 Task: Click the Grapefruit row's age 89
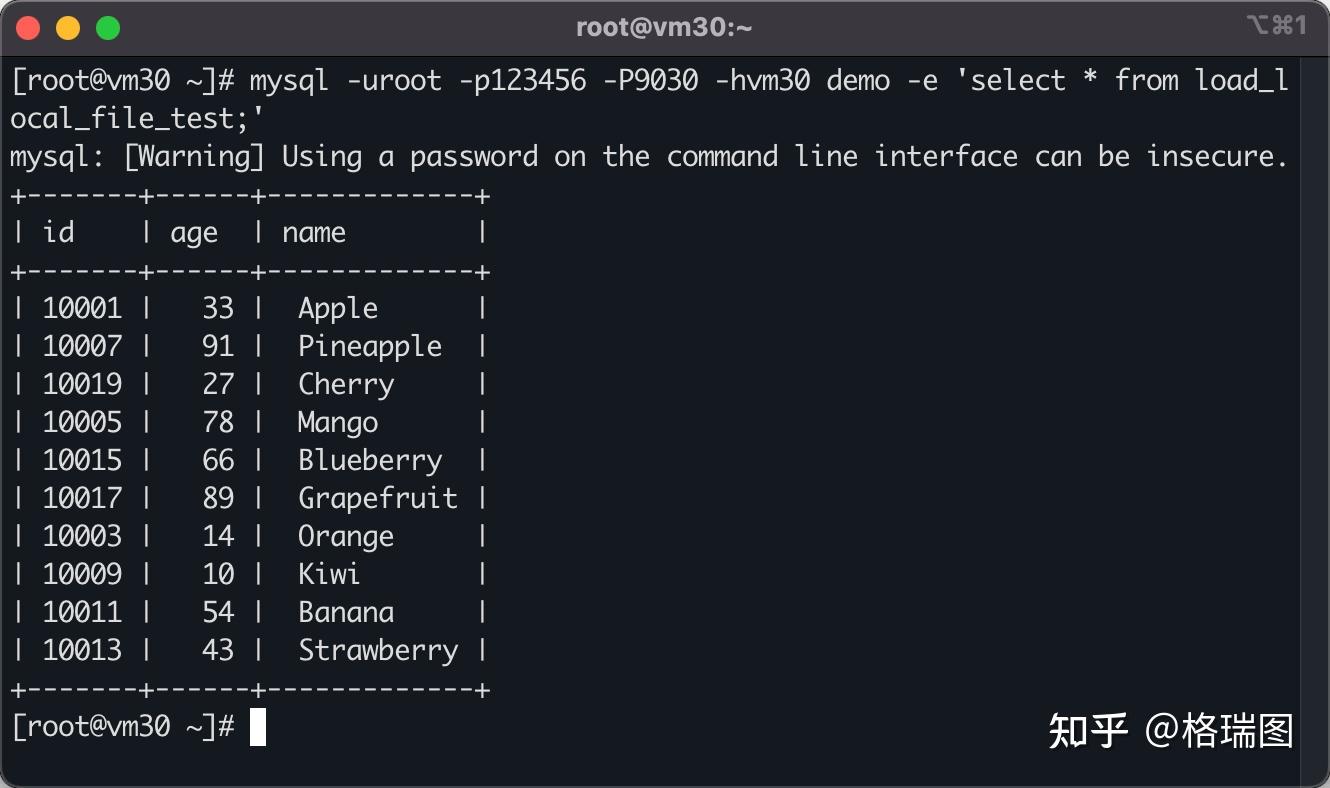(x=218, y=499)
